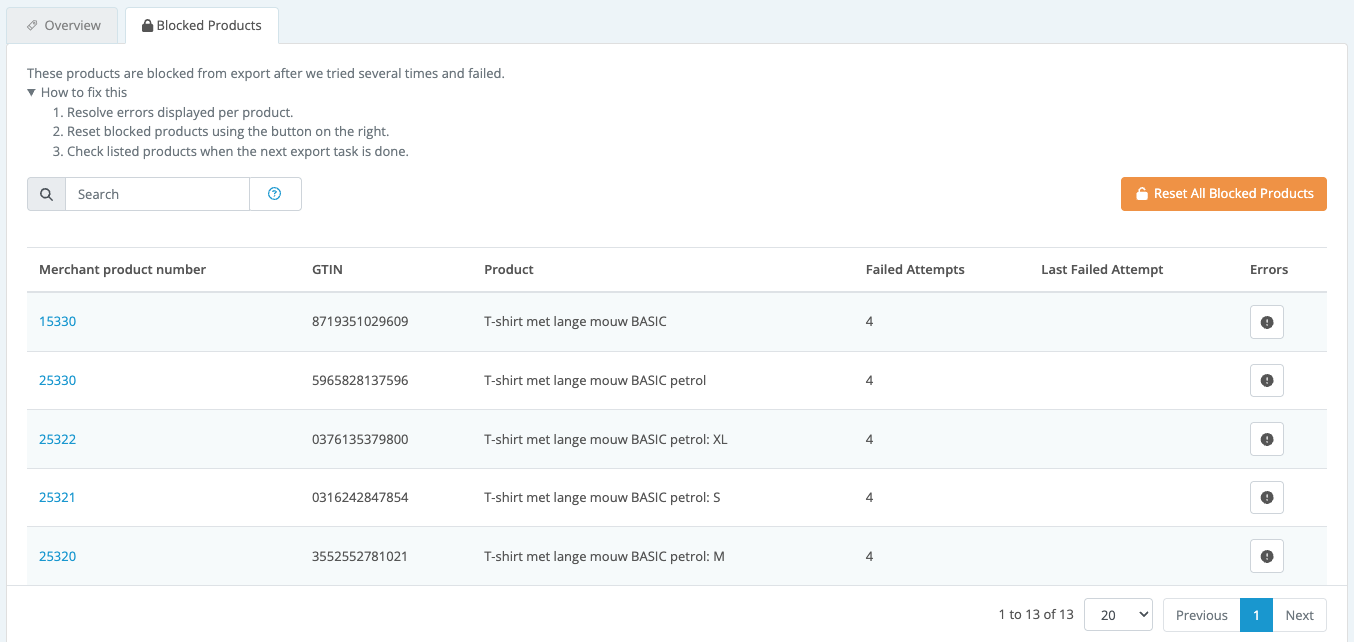Open the search help question icon

pyautogui.click(x=275, y=194)
